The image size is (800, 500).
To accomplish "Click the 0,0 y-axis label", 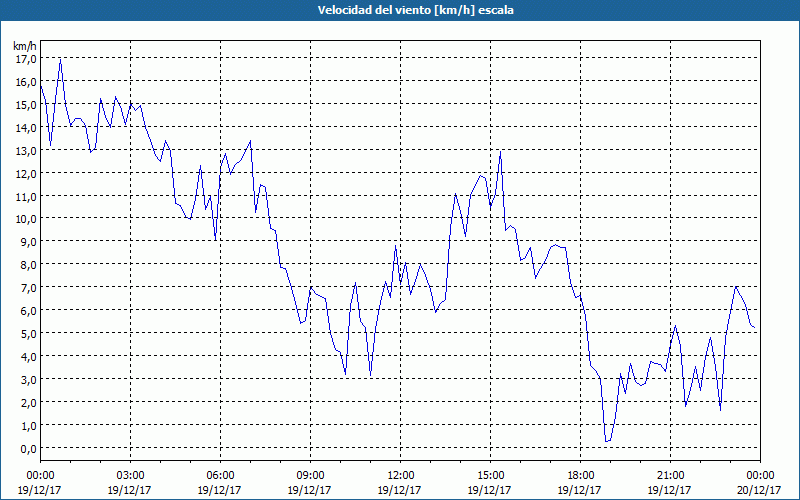I will 28,448.
